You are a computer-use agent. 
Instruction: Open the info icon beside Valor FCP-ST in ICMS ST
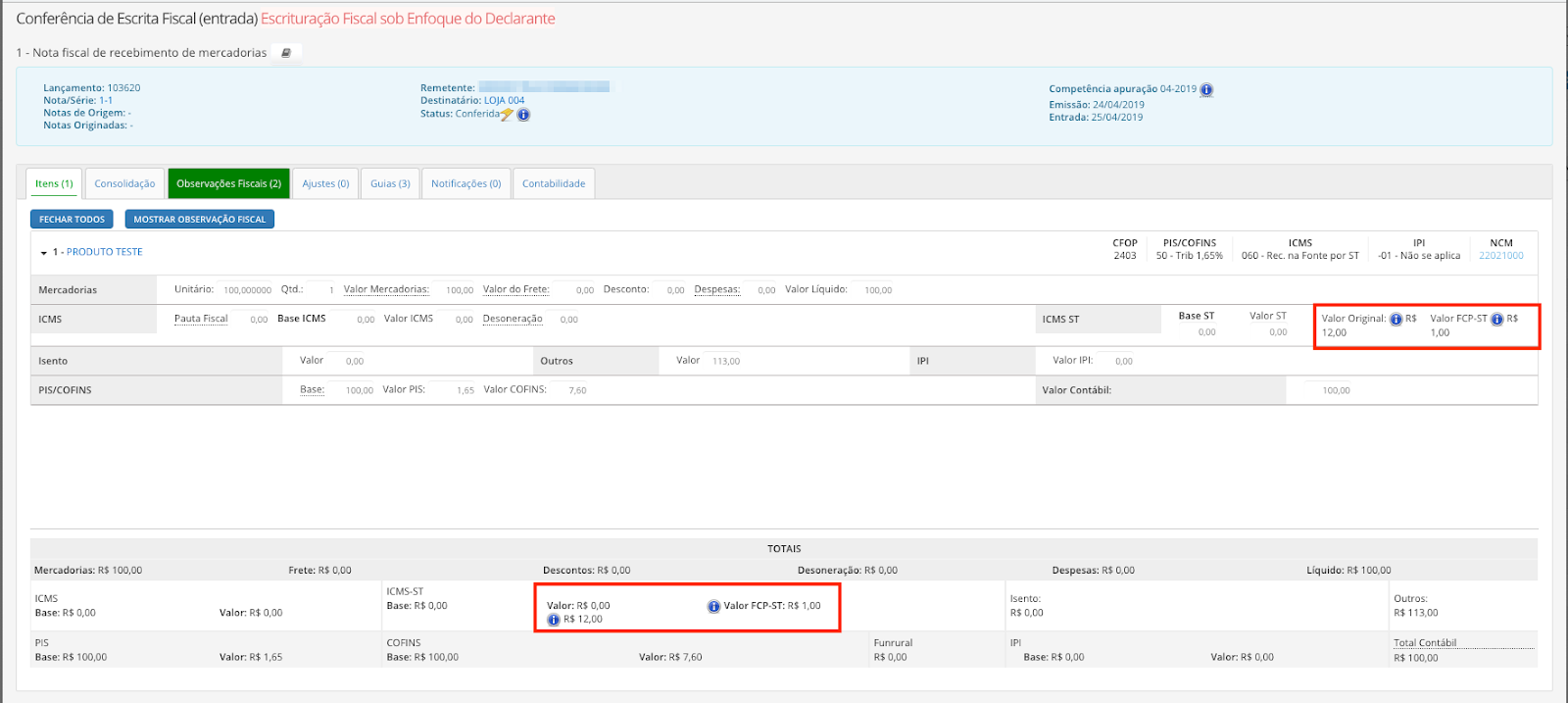point(1497,319)
